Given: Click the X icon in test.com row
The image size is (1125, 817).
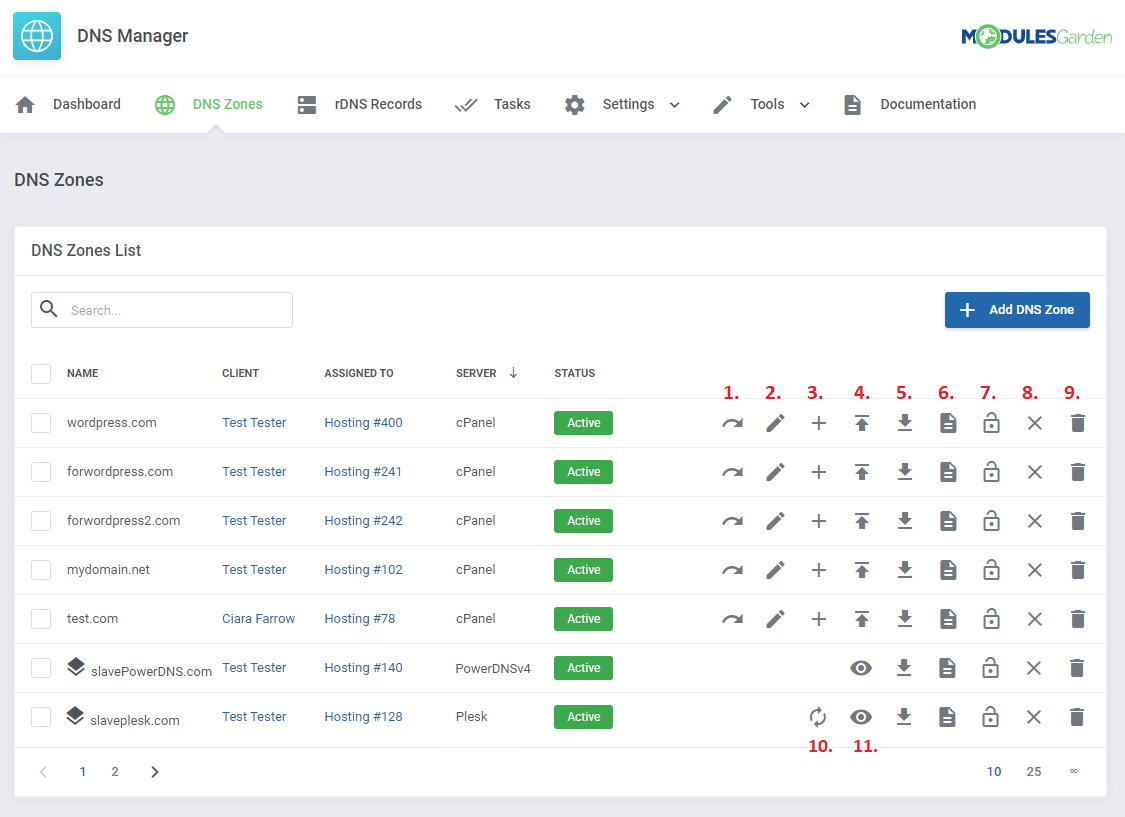Looking at the screenshot, I should point(1034,619).
